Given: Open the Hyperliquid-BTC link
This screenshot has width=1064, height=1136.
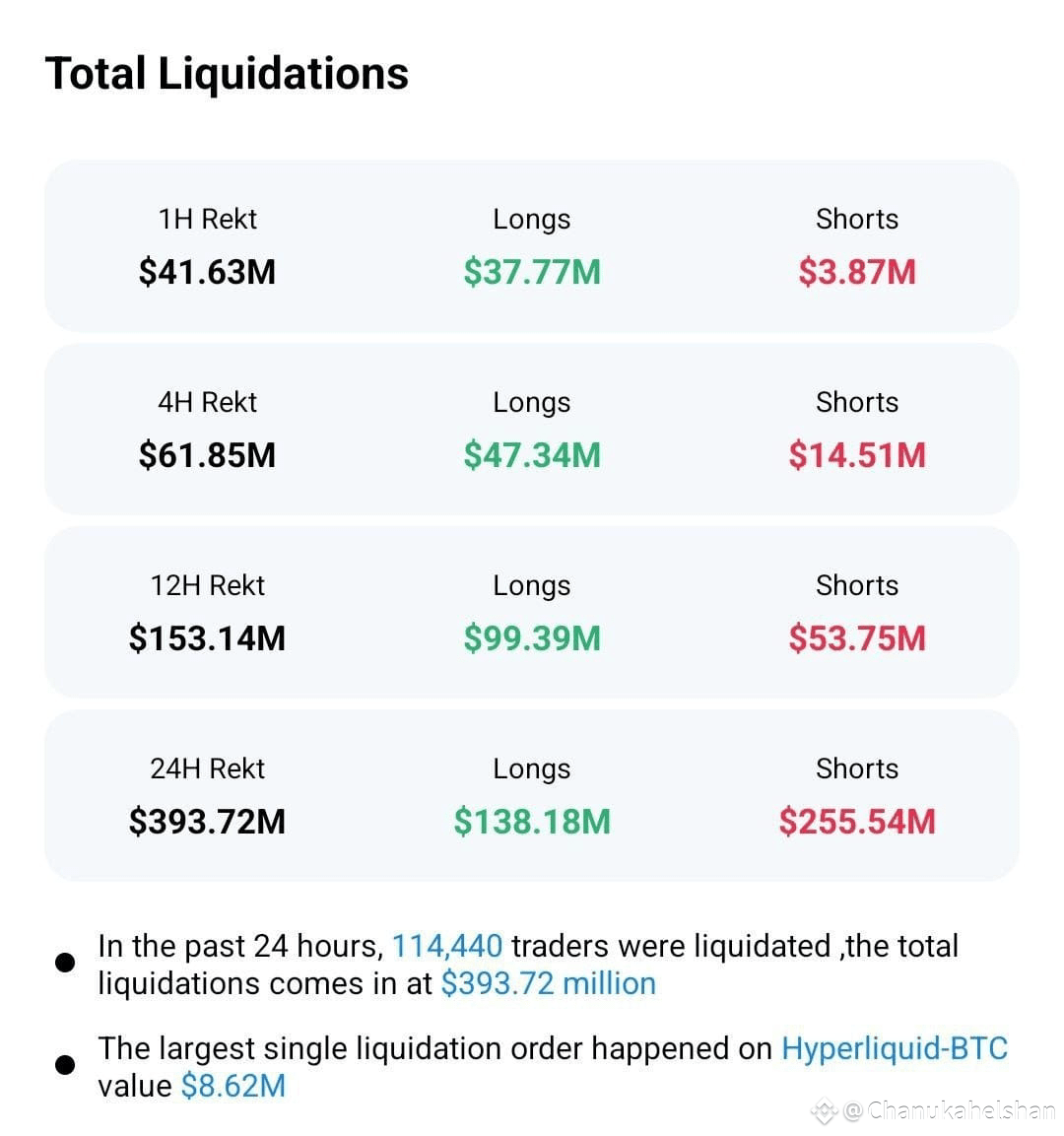Looking at the screenshot, I should coord(895,1048).
